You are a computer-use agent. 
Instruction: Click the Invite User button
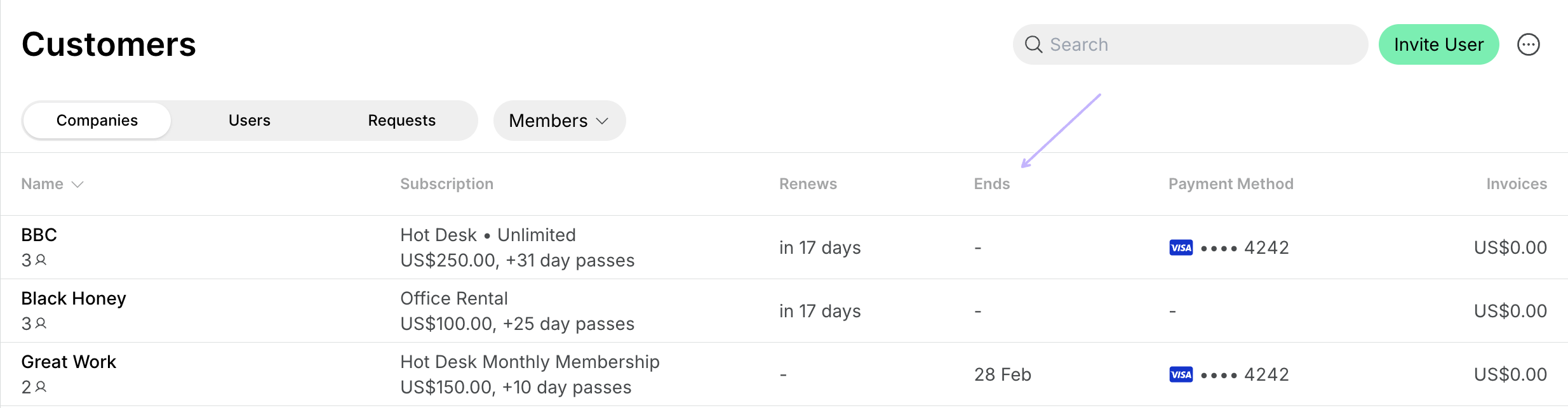(1438, 44)
